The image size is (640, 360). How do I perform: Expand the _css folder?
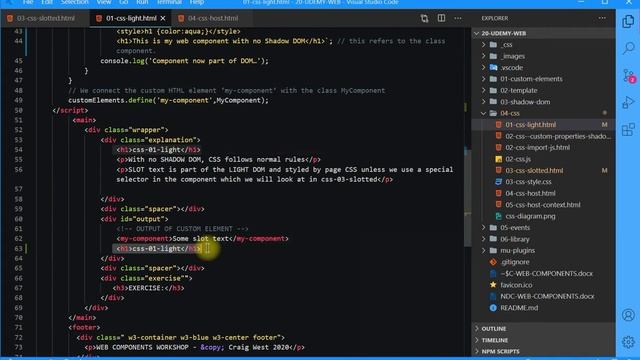484,44
